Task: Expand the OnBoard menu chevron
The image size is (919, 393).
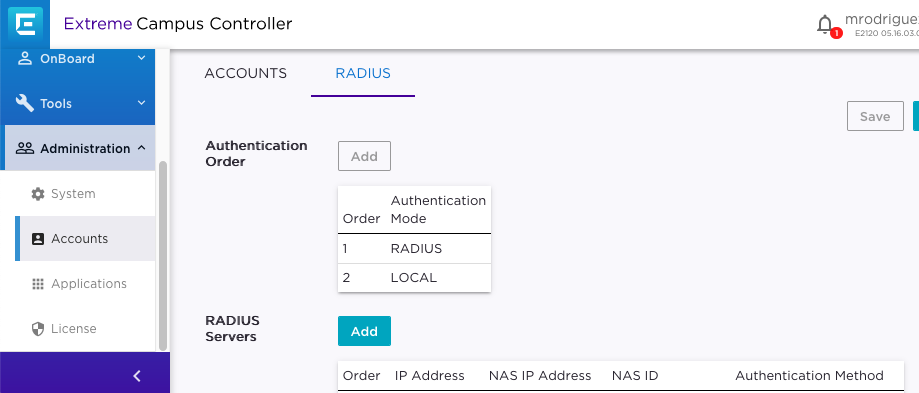Action: (141, 58)
